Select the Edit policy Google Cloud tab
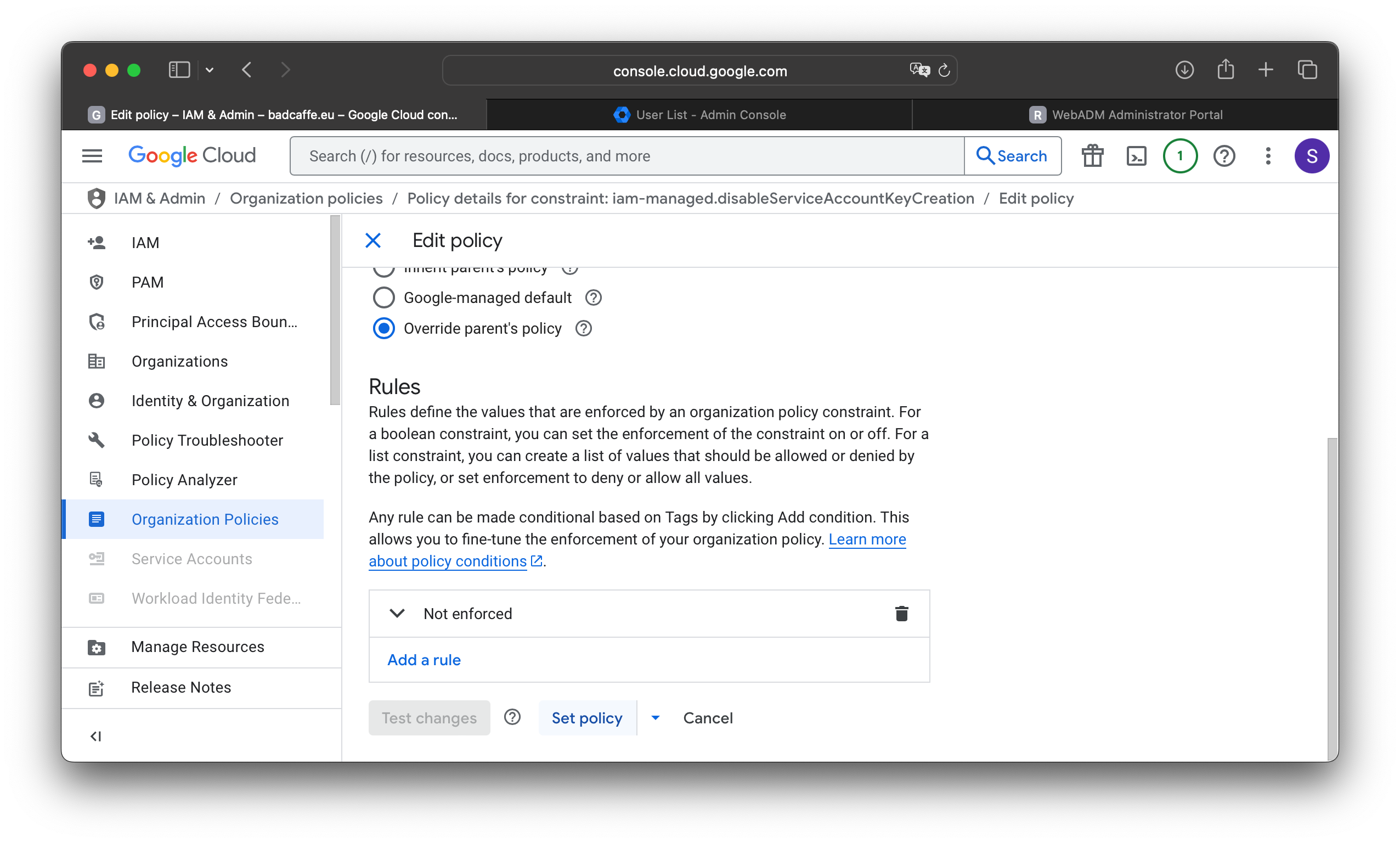The width and height of the screenshot is (1400, 843). 273,115
